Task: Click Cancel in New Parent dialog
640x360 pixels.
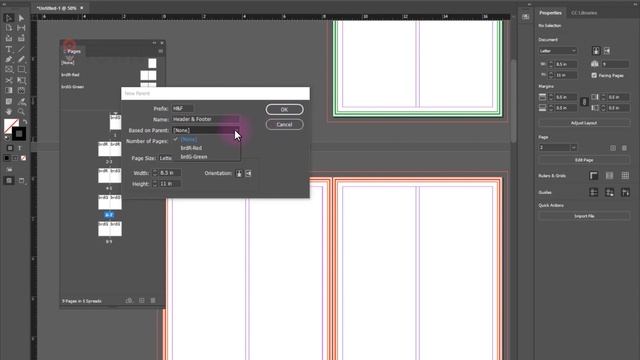Action: (284, 124)
